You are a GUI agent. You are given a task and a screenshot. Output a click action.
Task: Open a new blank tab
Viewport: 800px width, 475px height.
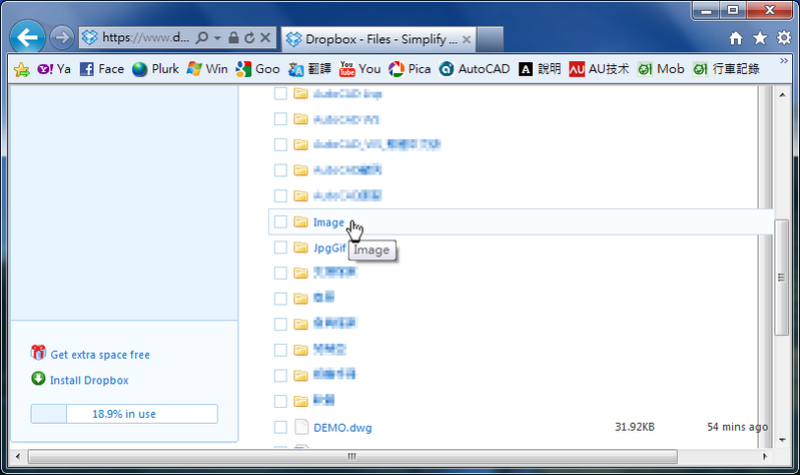[490, 39]
